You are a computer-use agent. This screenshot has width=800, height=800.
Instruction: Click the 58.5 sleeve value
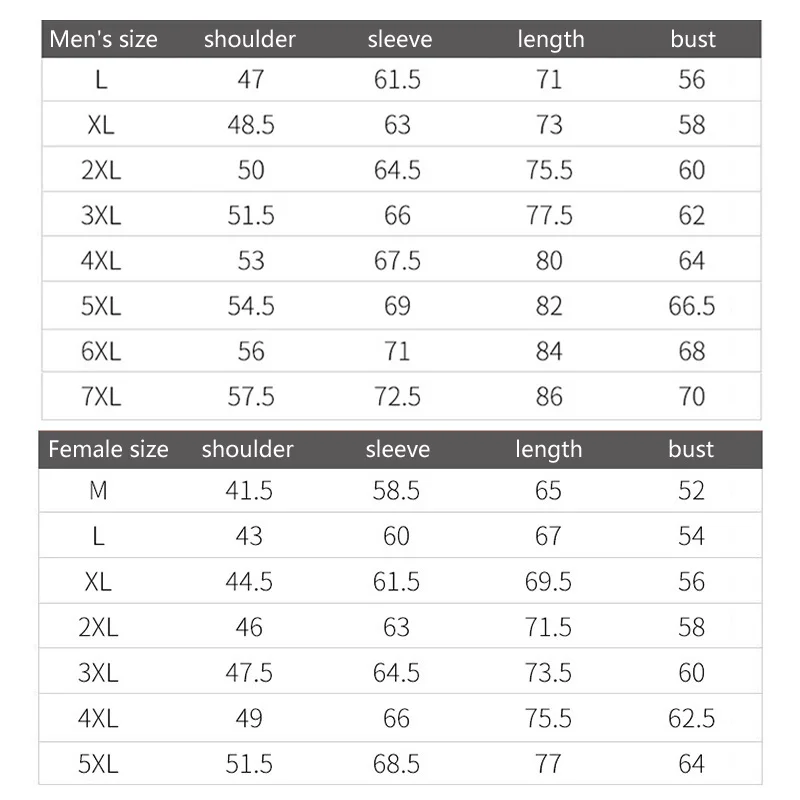pos(397,491)
